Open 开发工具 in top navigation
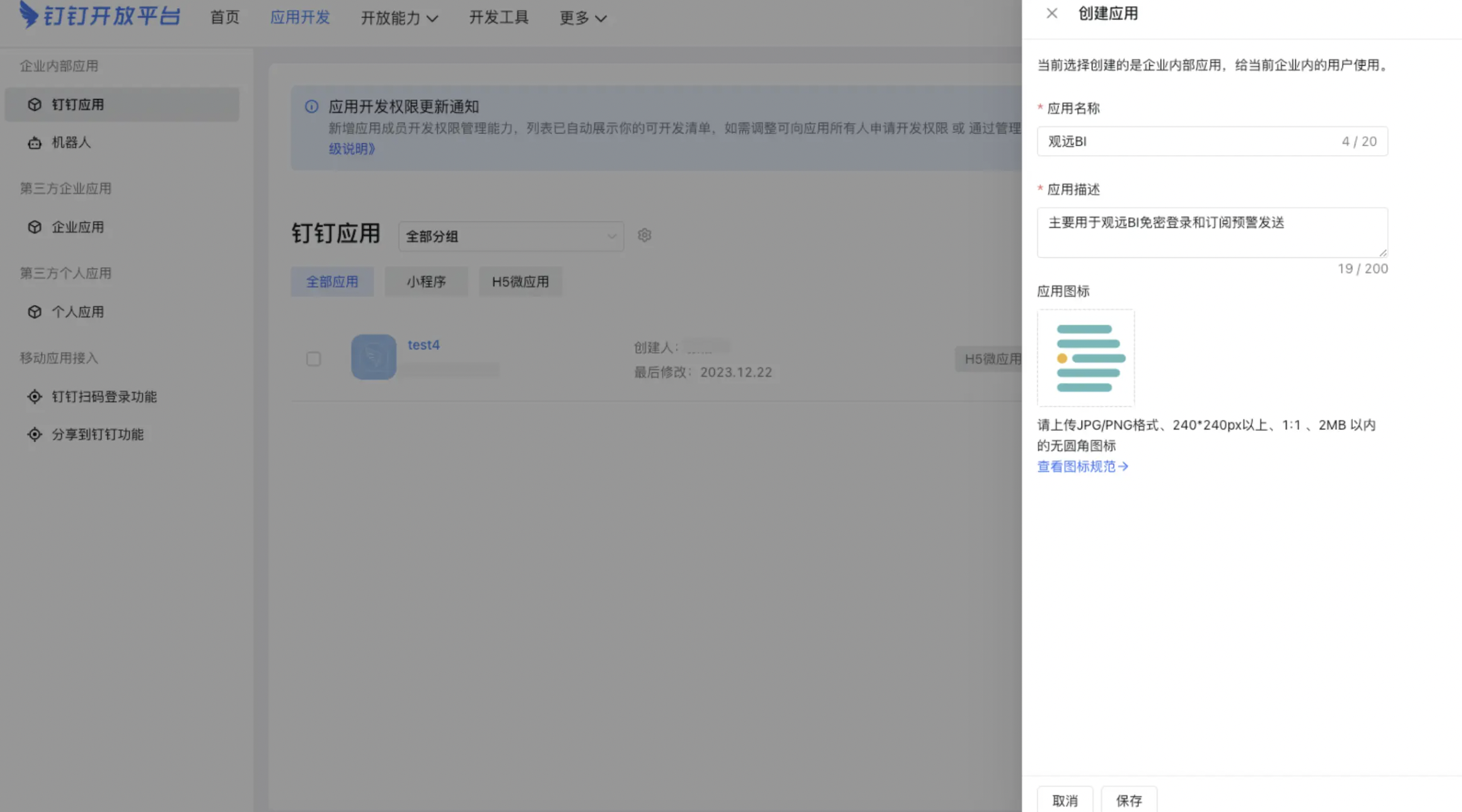The image size is (1462, 812). [x=499, y=18]
